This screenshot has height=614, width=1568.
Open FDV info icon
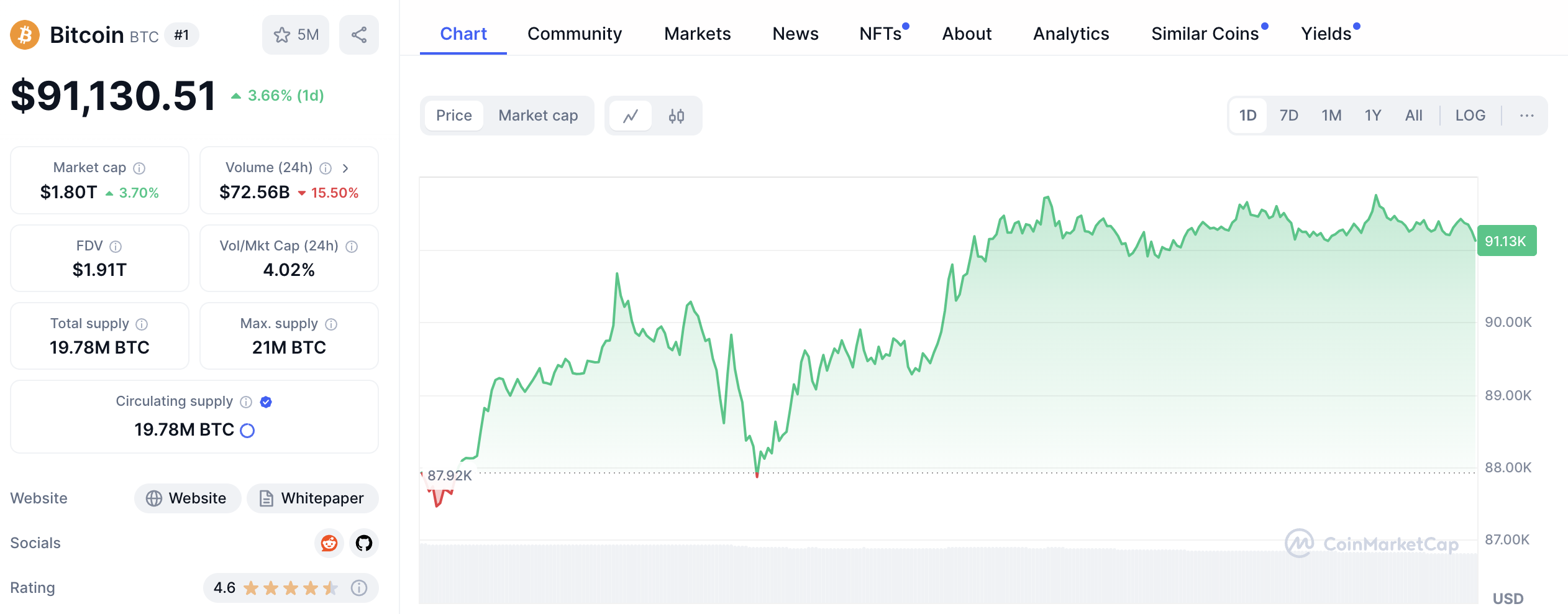point(116,247)
